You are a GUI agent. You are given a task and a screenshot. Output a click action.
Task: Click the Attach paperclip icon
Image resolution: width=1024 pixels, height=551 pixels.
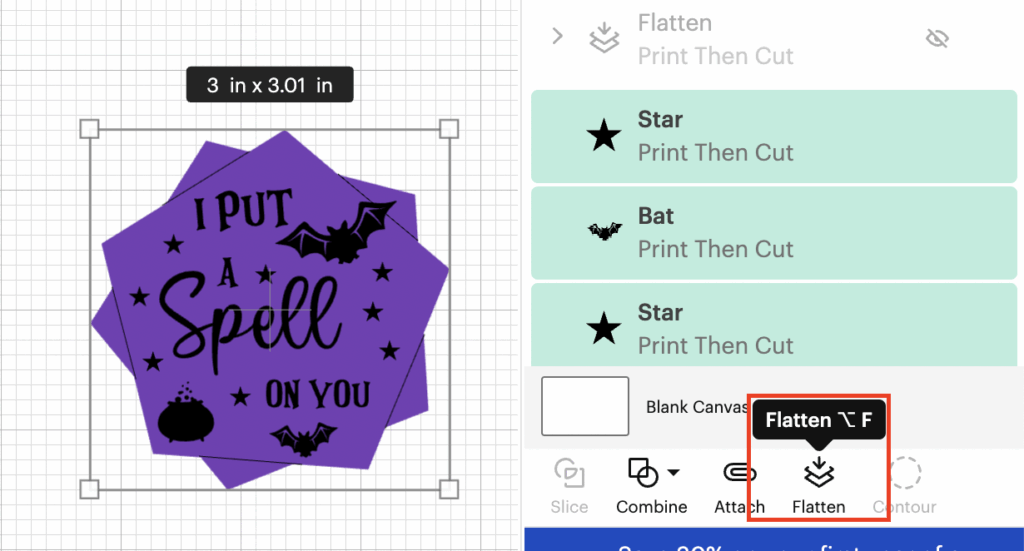pyautogui.click(x=739, y=472)
